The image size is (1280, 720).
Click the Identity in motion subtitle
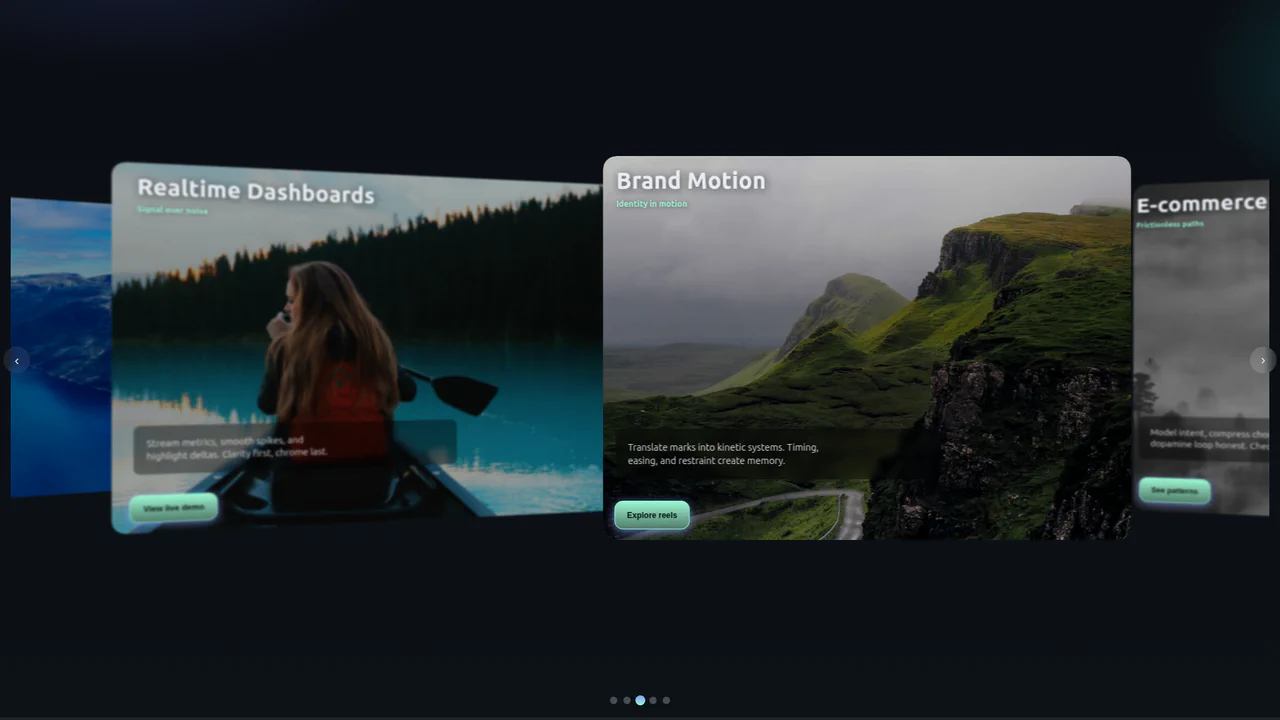tap(652, 204)
